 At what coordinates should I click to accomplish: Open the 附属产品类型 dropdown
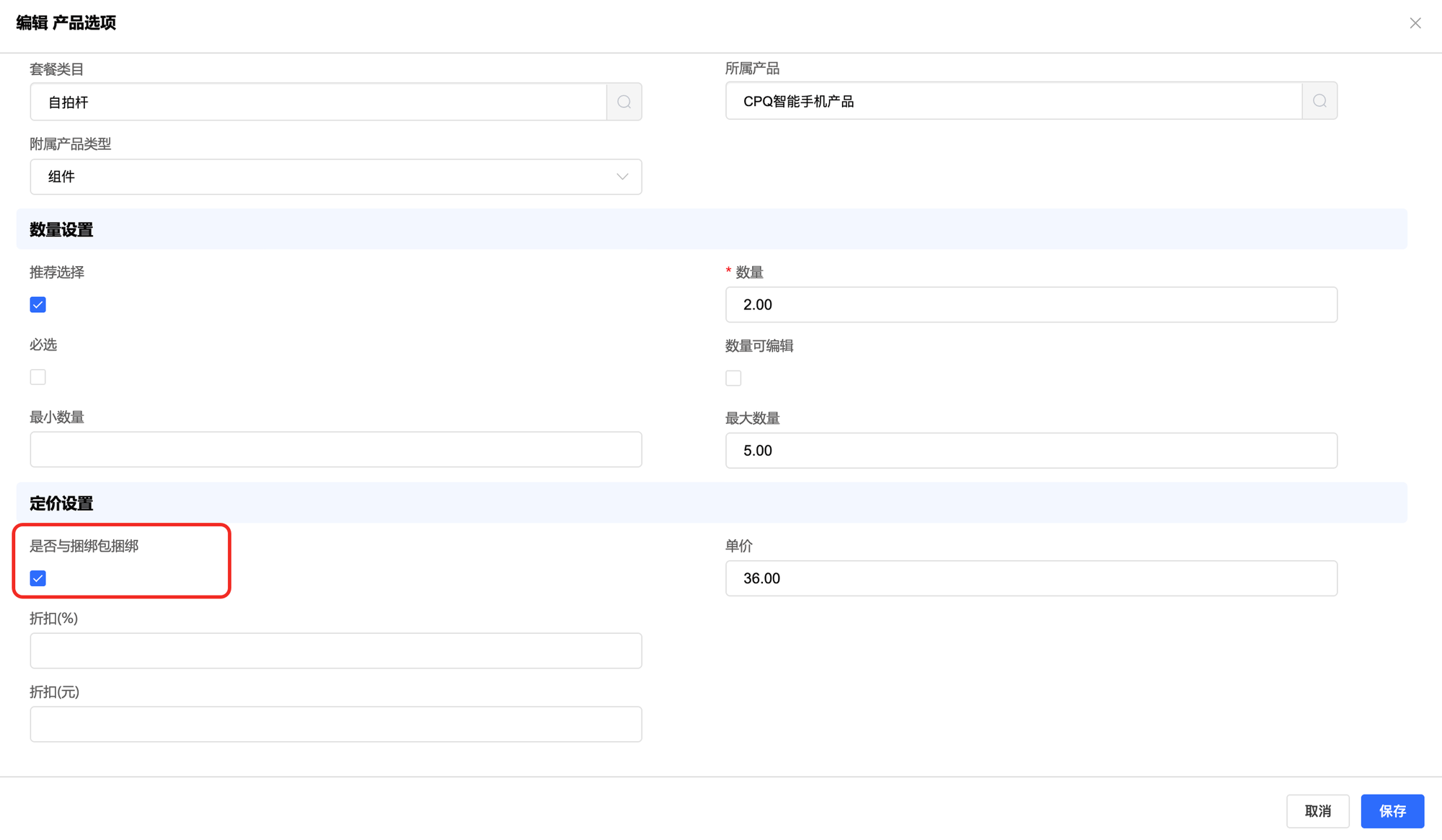[335, 177]
